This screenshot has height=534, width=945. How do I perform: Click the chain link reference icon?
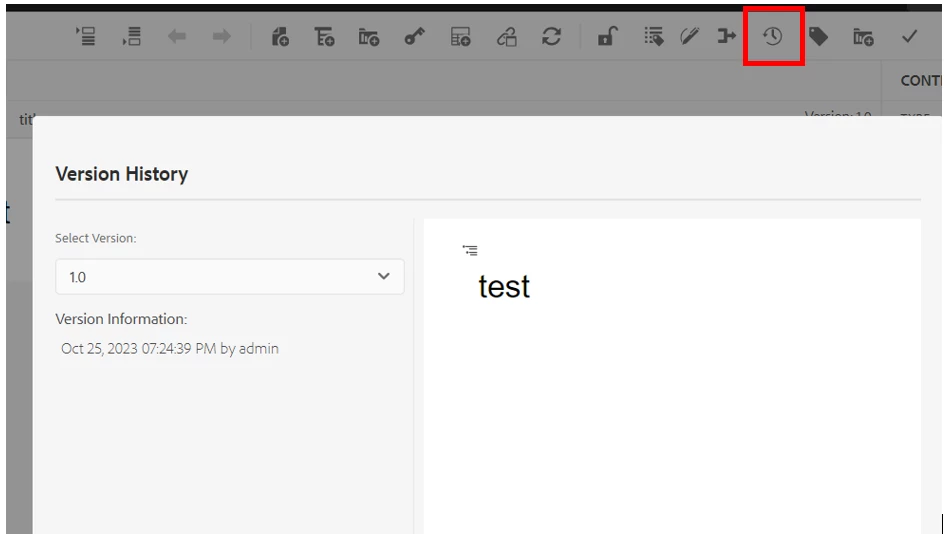tap(506, 37)
